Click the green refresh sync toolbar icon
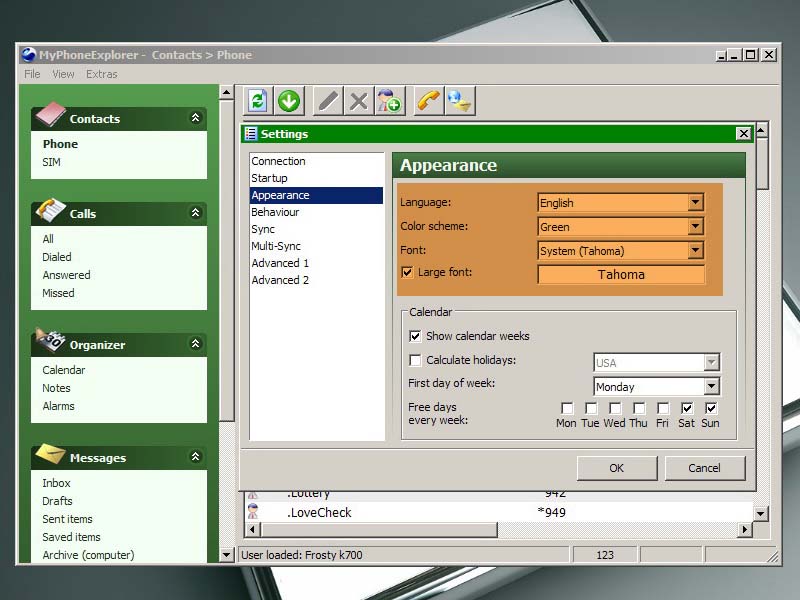Screen dimensions: 800x600 coord(258,101)
